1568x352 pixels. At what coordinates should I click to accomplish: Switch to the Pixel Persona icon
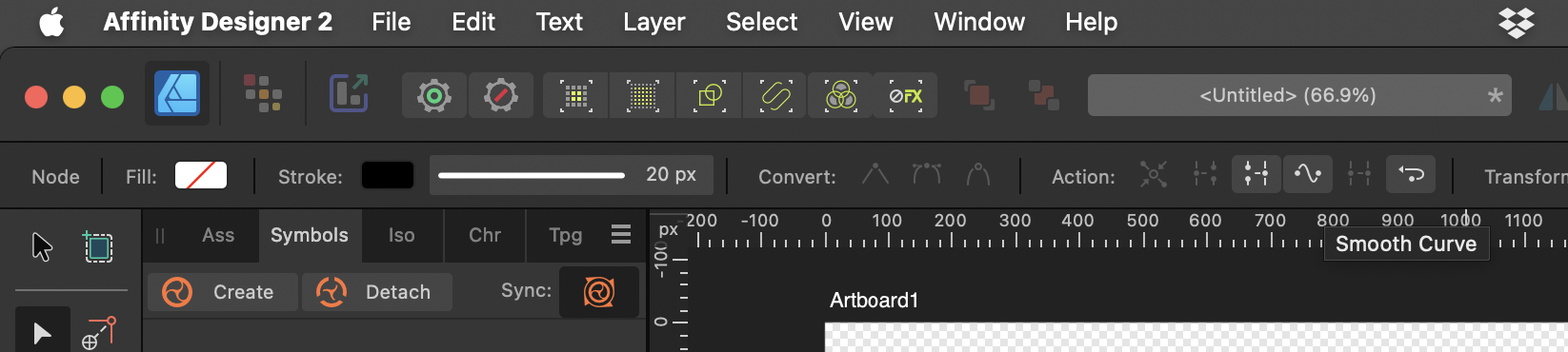(263, 94)
